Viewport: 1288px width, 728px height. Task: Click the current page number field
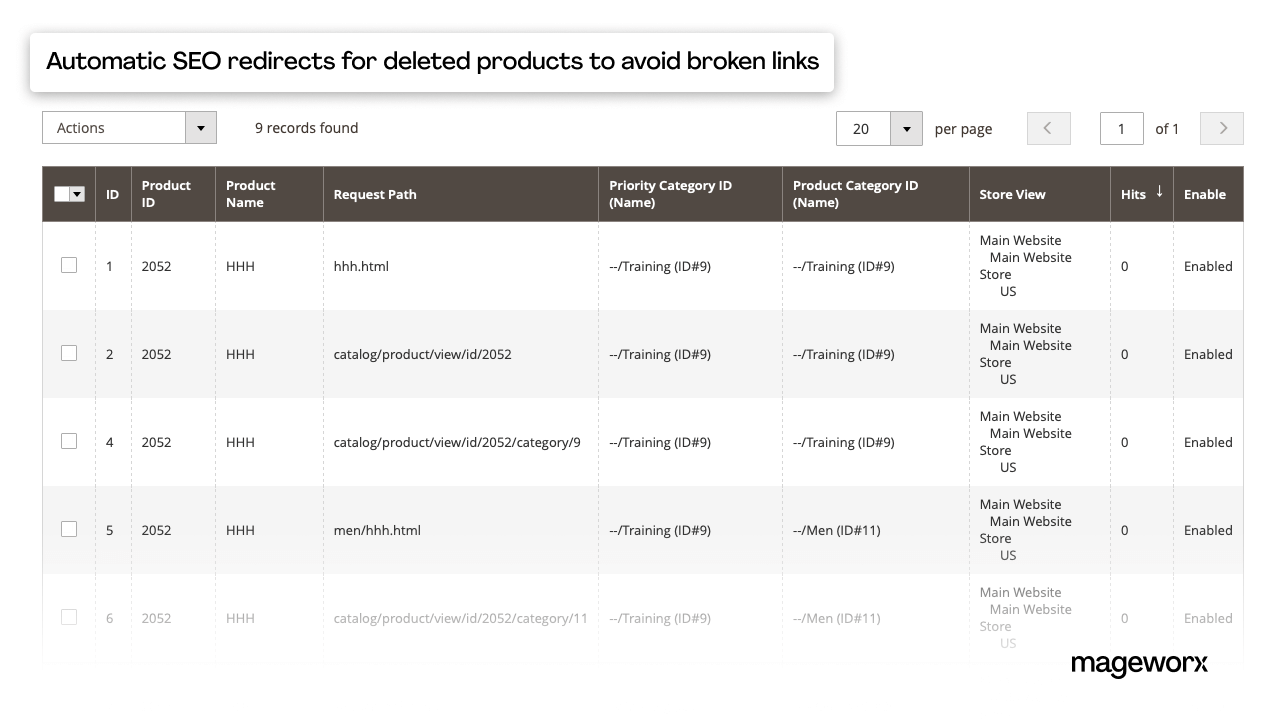click(x=1121, y=128)
